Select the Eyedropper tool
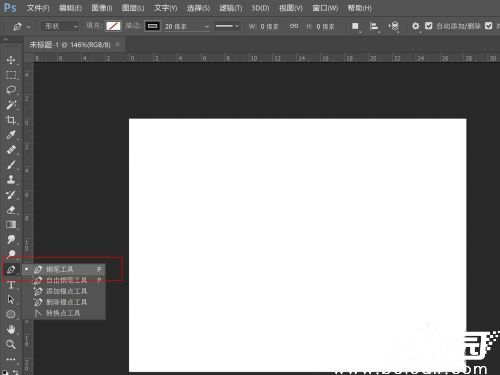This screenshot has width=500, height=375. click(11, 135)
